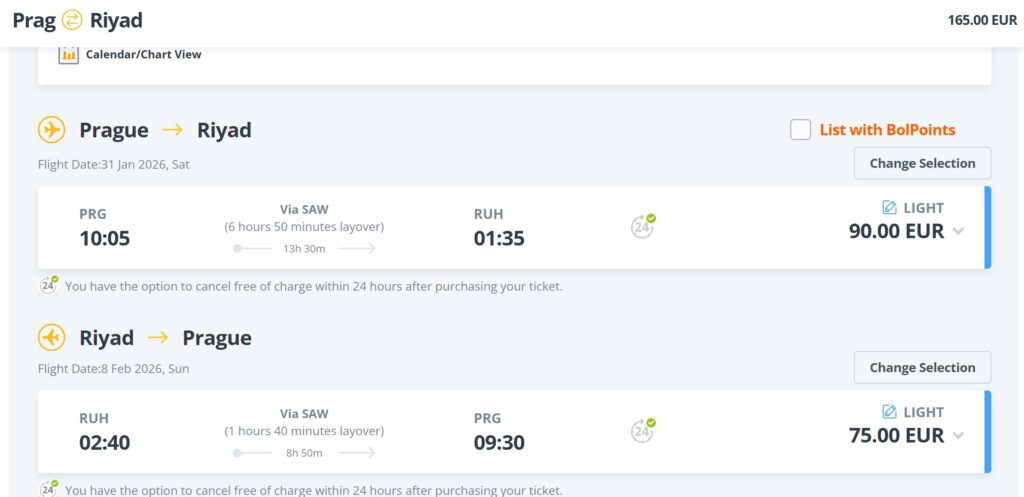1024x497 pixels.
Task: Click the 24-hour cancellation icon on return flight
Action: [x=643, y=430]
